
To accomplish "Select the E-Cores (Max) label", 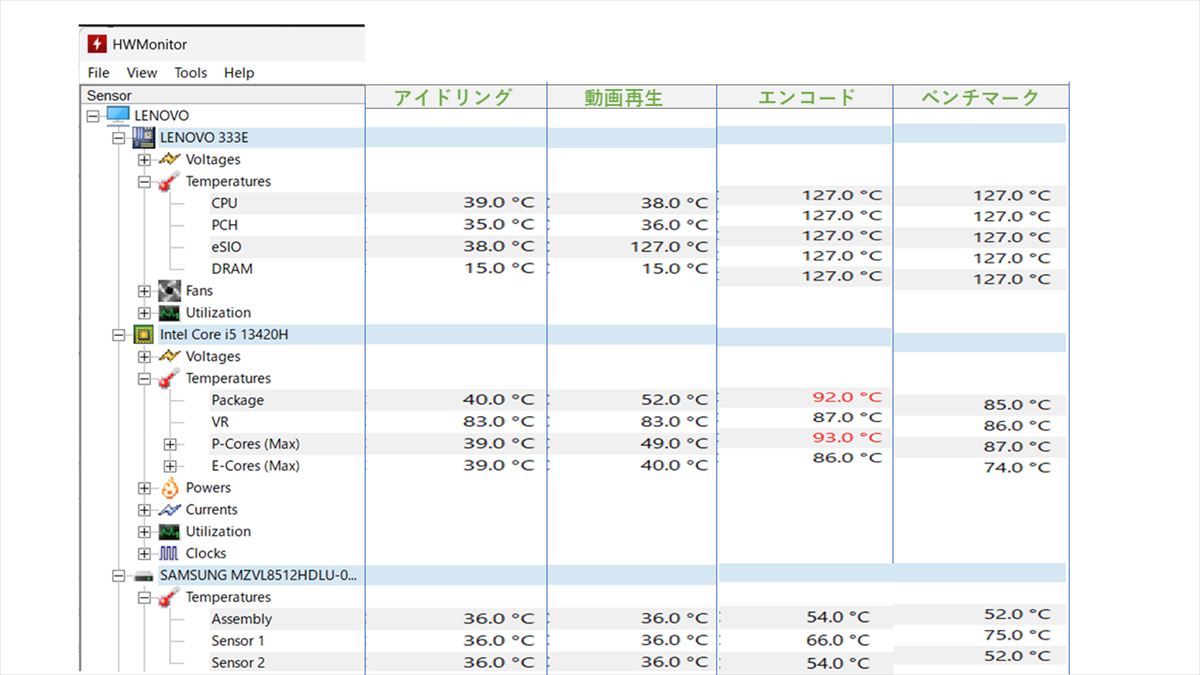I will pos(255,466).
